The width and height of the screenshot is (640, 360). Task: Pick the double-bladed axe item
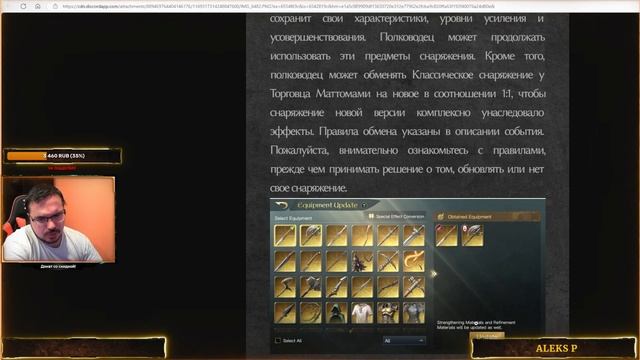tap(311, 287)
